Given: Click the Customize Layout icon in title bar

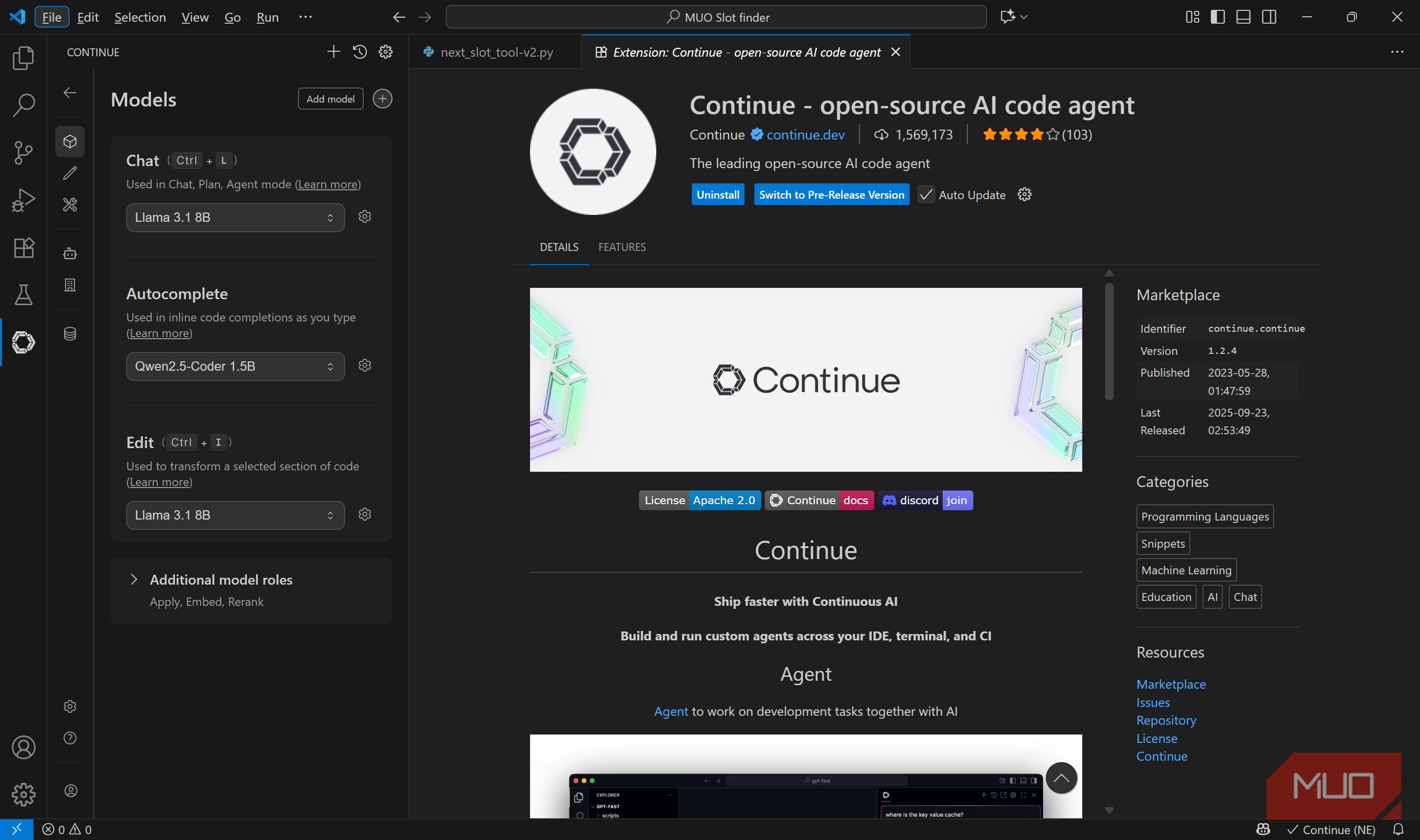Looking at the screenshot, I should (x=1193, y=17).
